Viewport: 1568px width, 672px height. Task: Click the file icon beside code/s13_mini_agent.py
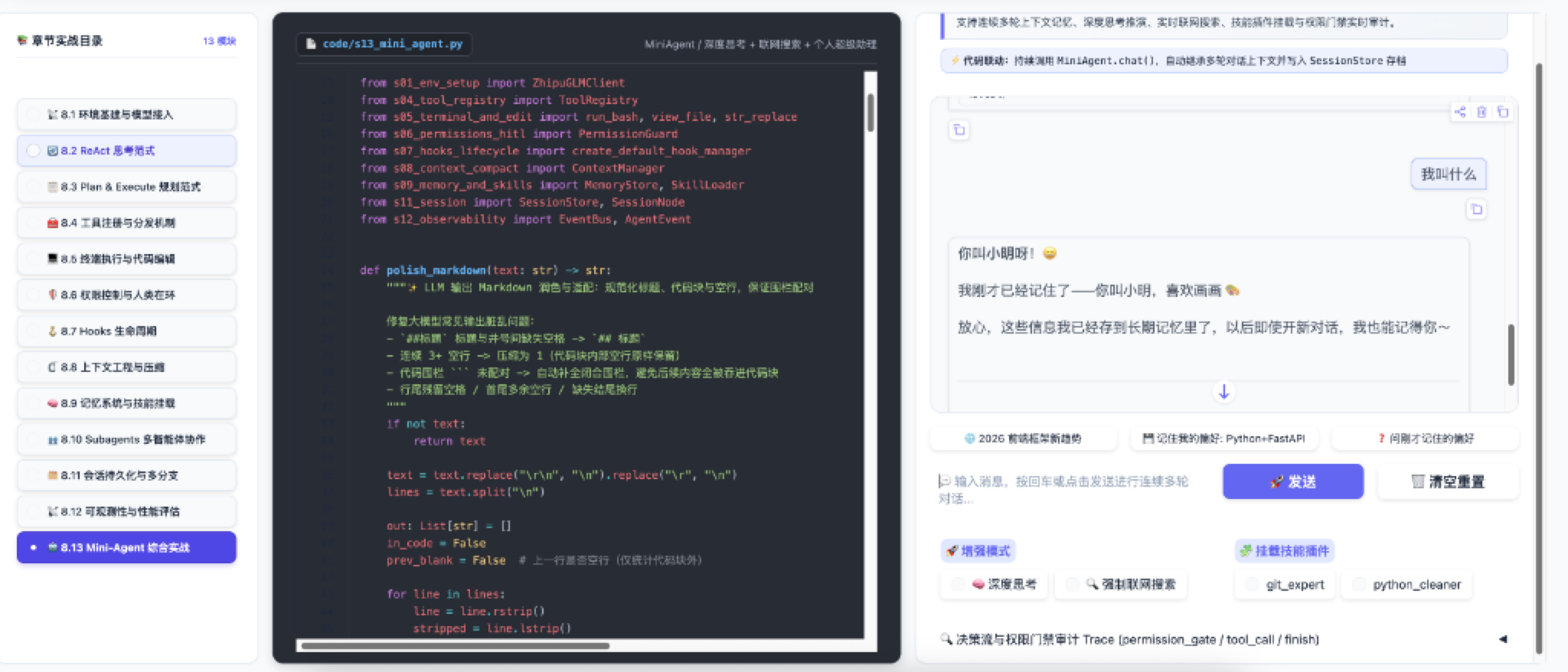click(311, 44)
